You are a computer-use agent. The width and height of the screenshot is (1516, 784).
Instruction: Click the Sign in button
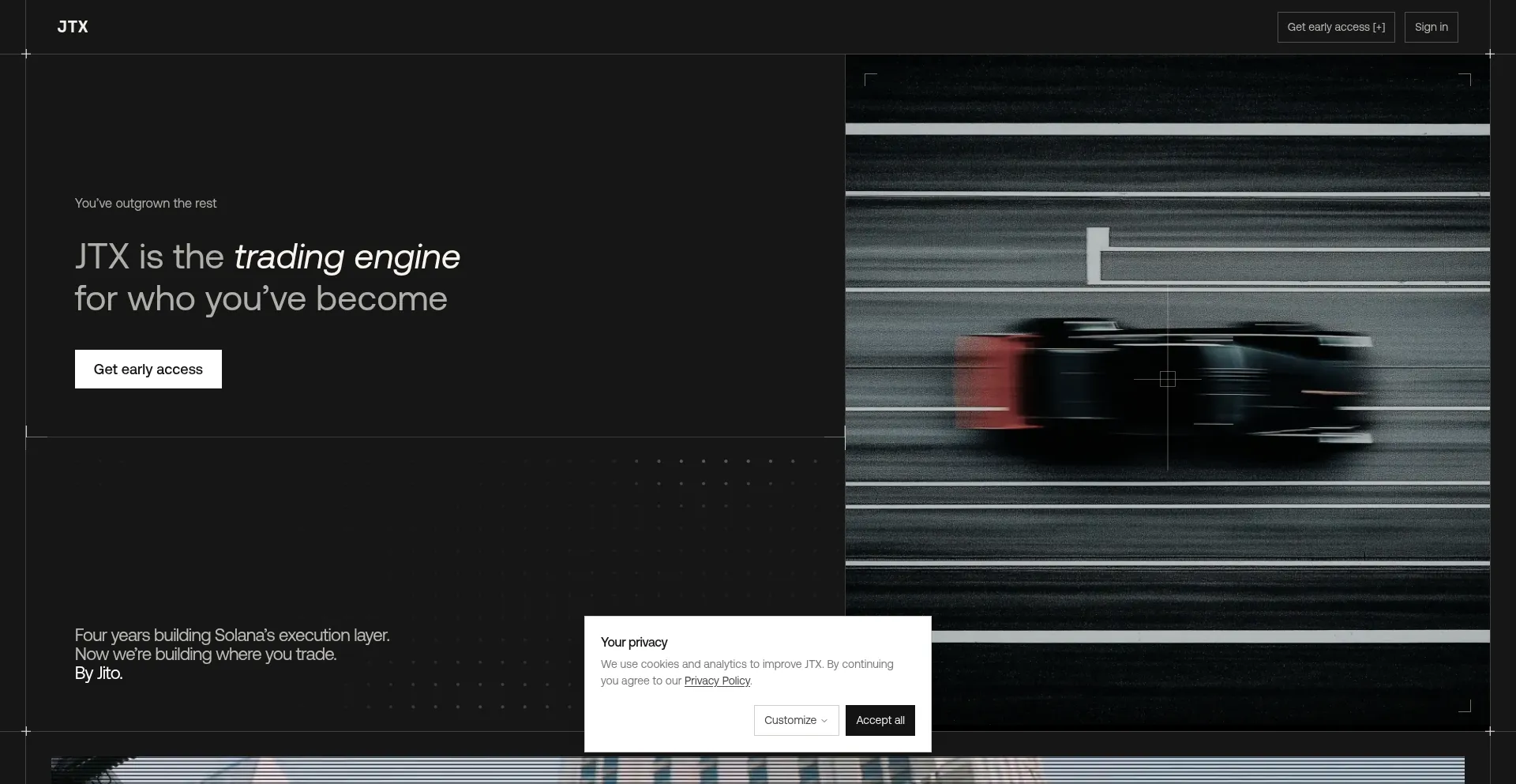1431,27
